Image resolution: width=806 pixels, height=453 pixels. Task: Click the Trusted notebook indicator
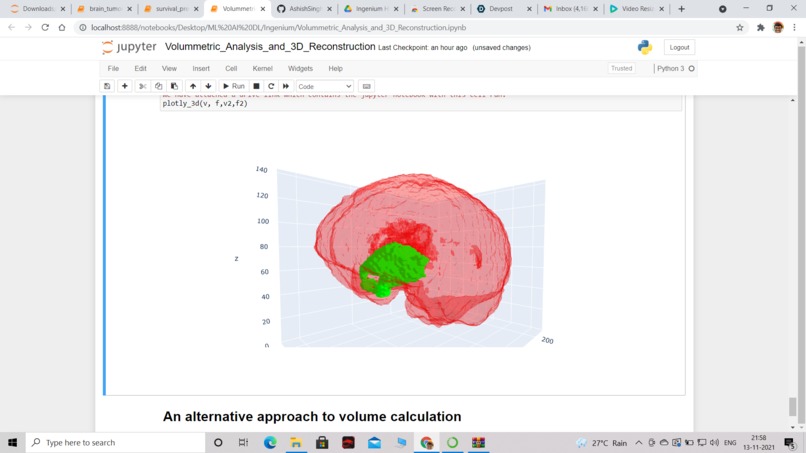[621, 68]
